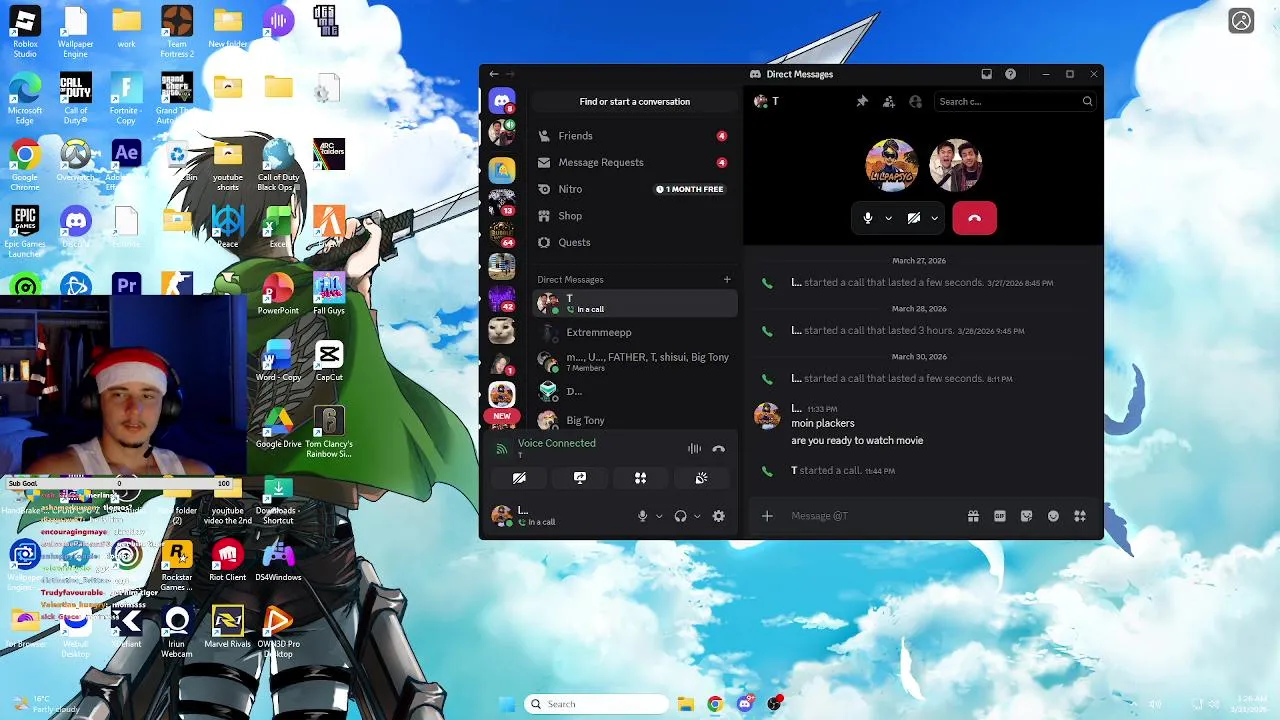Open Message Requests
The width and height of the screenshot is (1280, 720).
tap(633, 162)
